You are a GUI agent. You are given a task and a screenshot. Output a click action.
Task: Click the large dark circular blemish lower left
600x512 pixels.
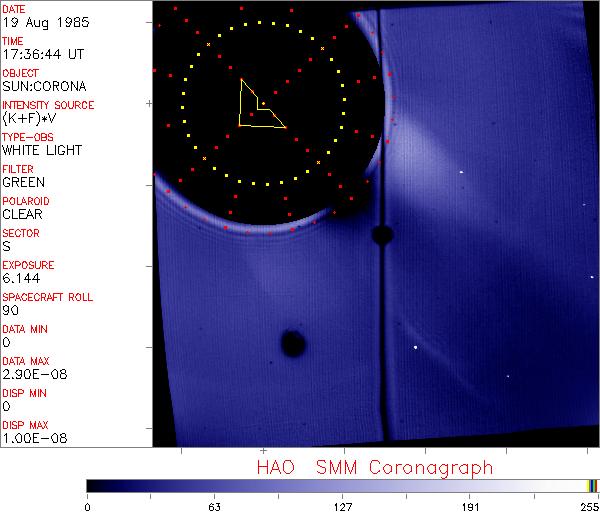tap(293, 344)
